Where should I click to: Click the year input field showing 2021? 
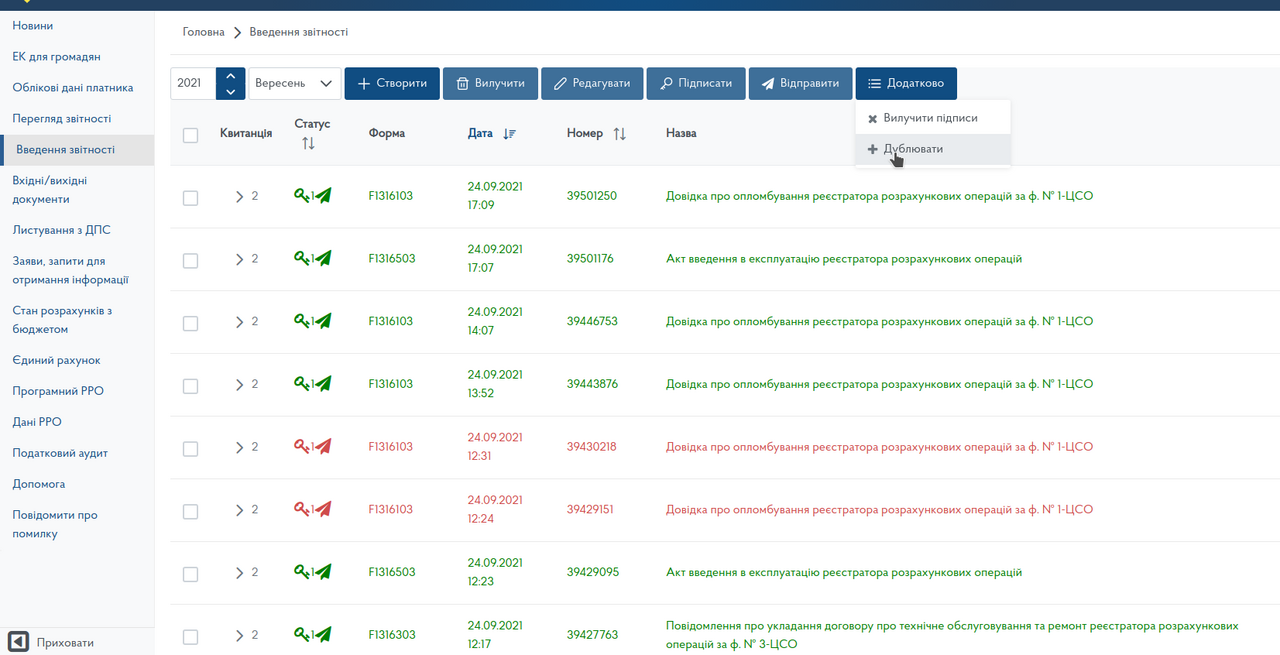click(192, 84)
